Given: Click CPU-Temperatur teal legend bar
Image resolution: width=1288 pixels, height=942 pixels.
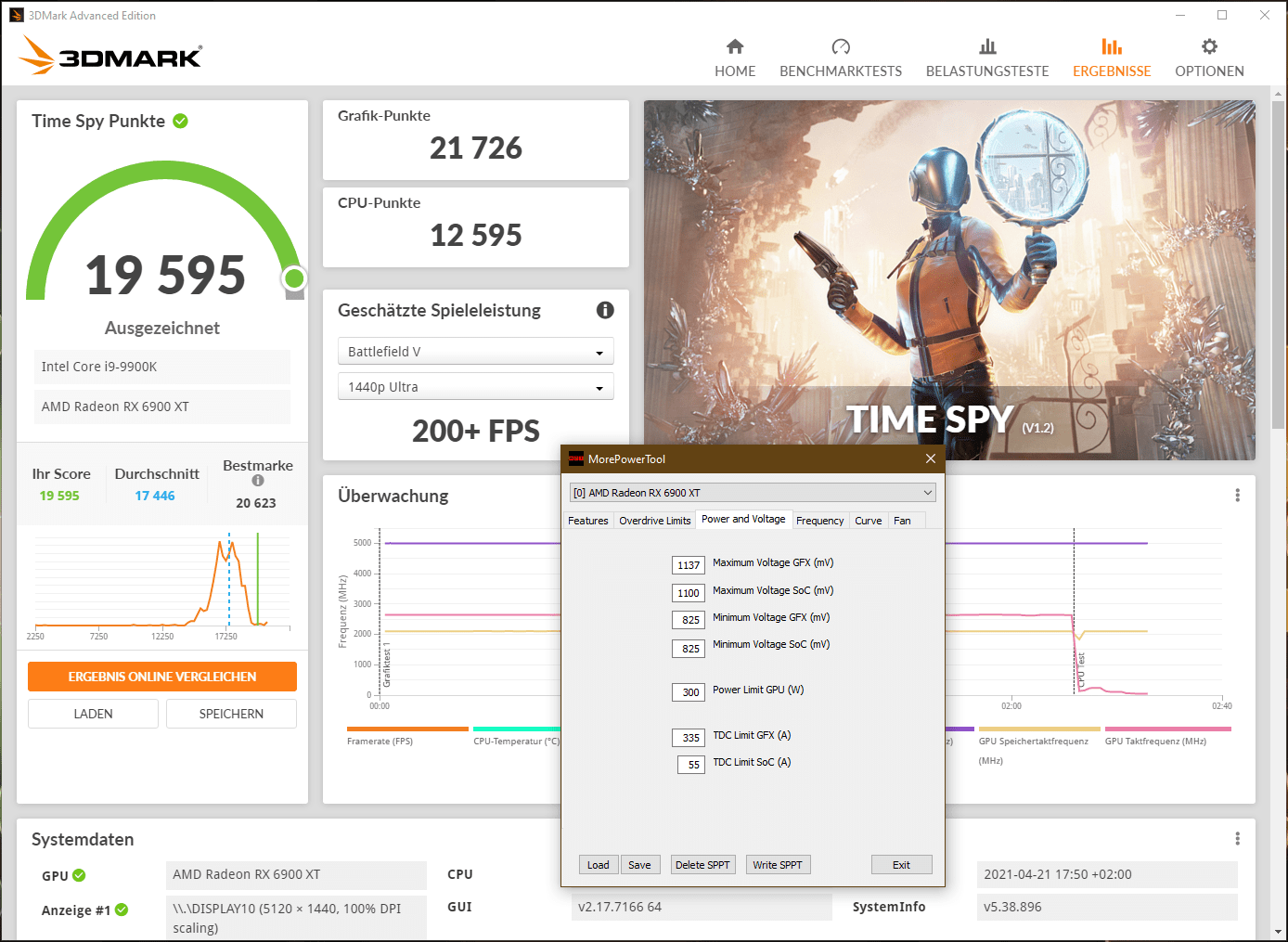Looking at the screenshot, I should point(517,729).
